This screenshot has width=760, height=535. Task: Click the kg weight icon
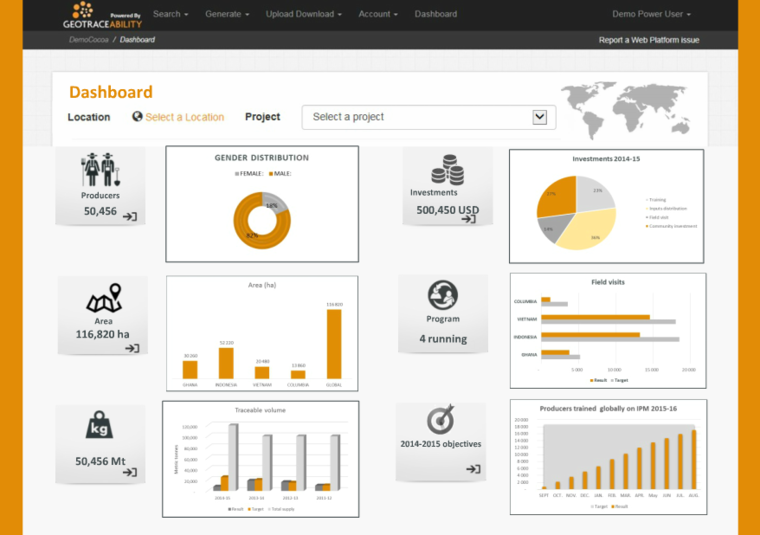[99, 427]
